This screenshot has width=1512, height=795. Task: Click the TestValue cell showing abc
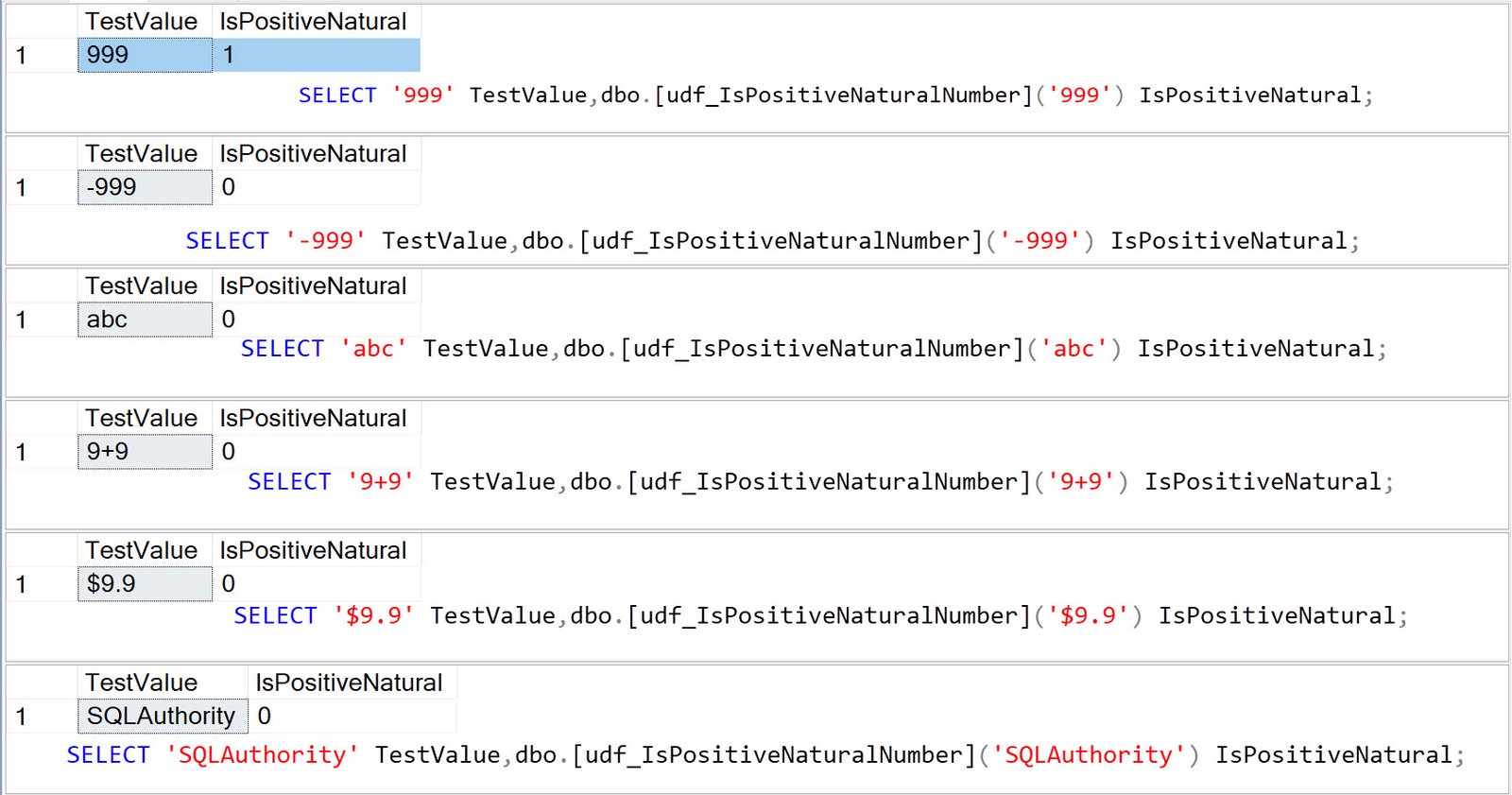tap(145, 320)
